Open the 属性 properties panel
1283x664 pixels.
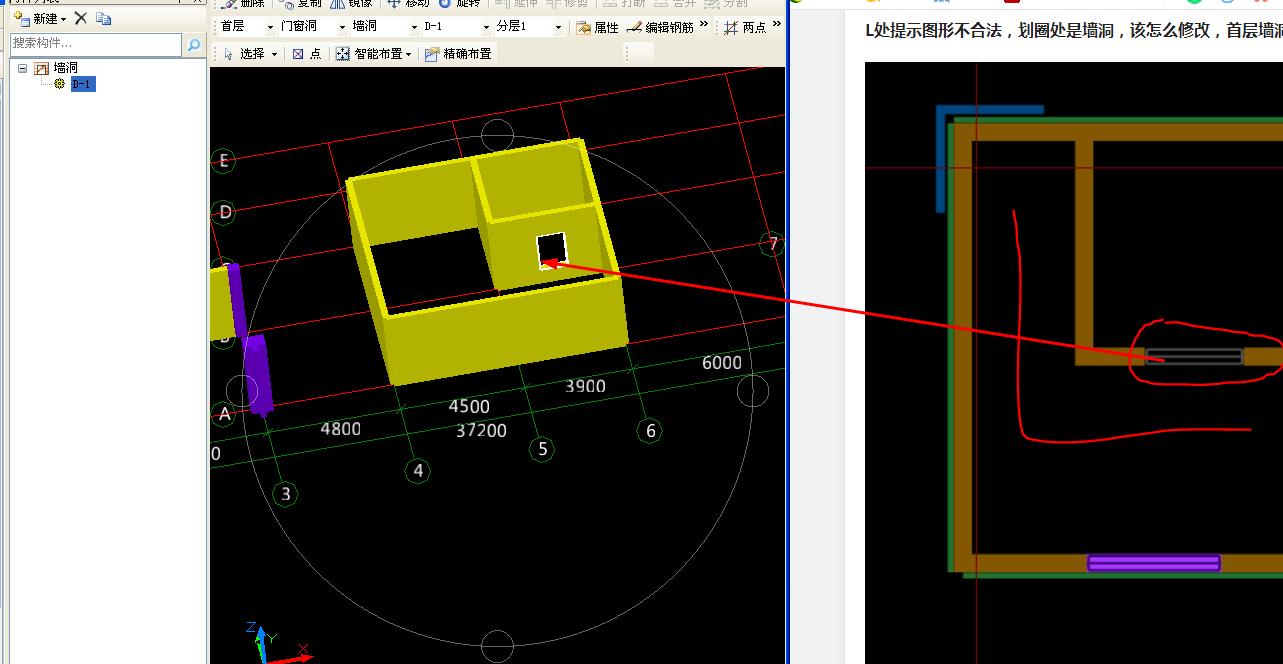pyautogui.click(x=597, y=28)
